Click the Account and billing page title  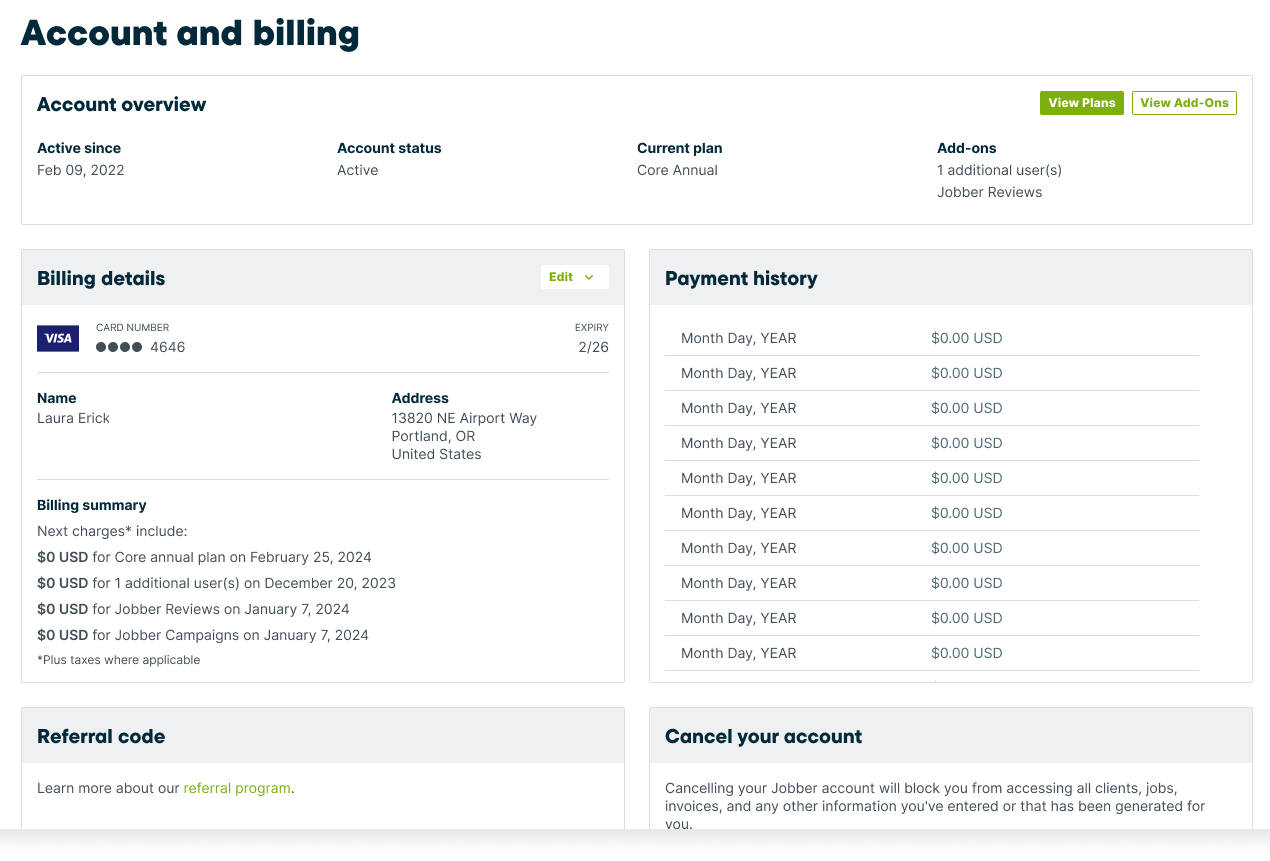[190, 33]
